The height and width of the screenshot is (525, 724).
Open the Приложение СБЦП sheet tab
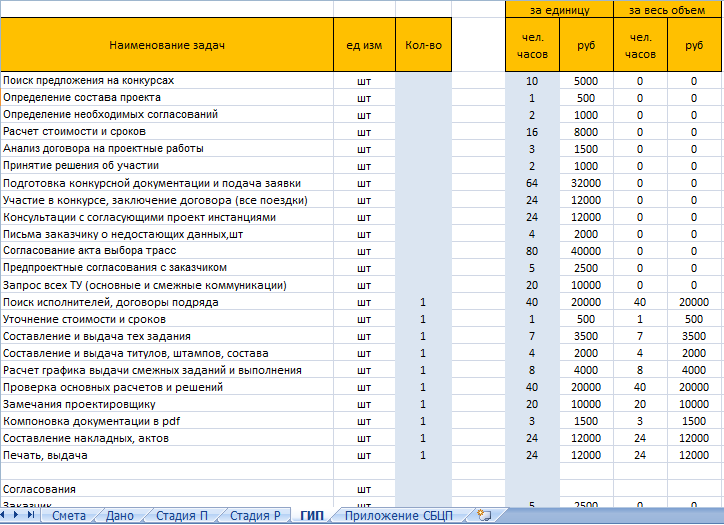[x=398, y=515]
